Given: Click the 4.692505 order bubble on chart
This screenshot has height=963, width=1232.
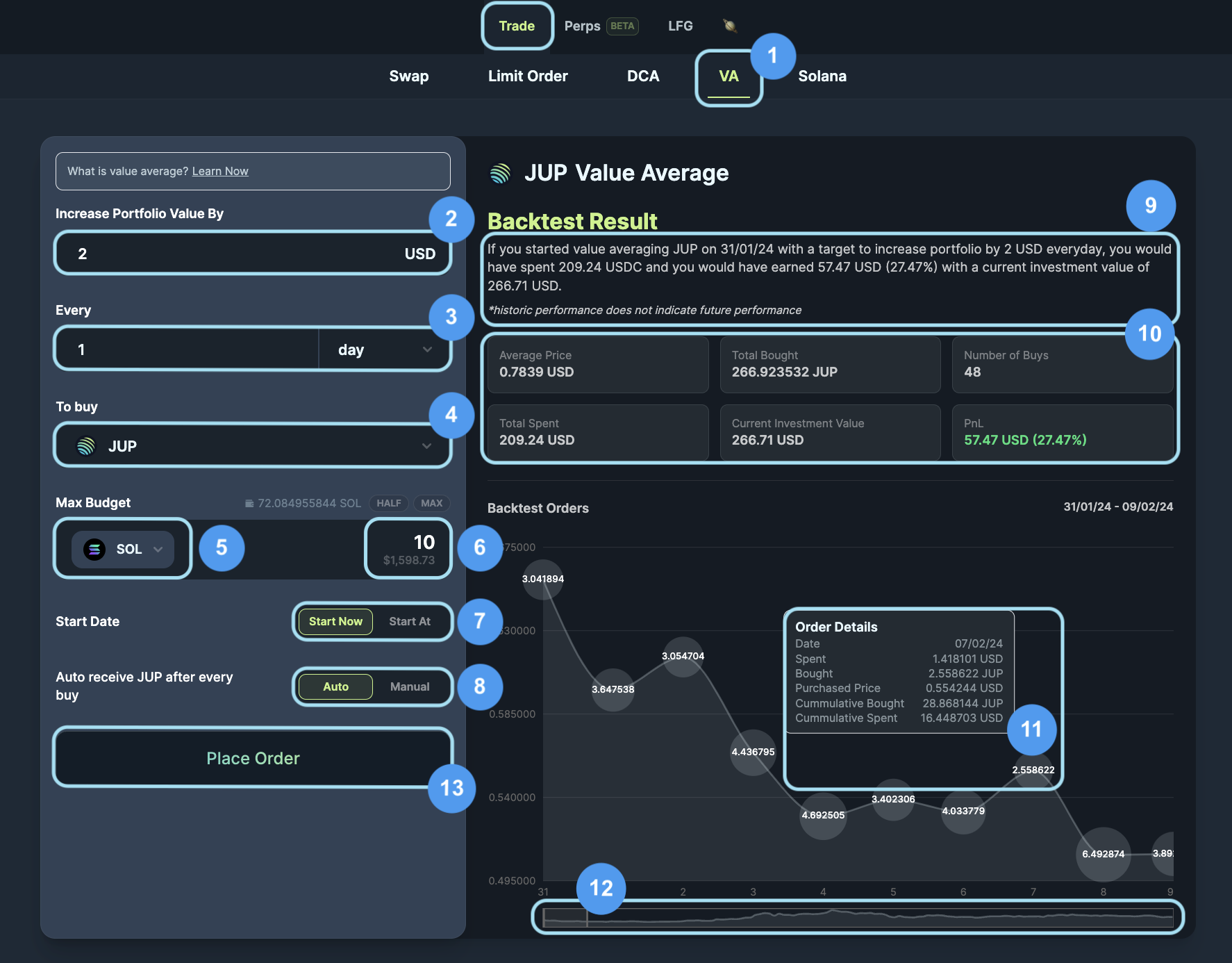Looking at the screenshot, I should click(823, 815).
